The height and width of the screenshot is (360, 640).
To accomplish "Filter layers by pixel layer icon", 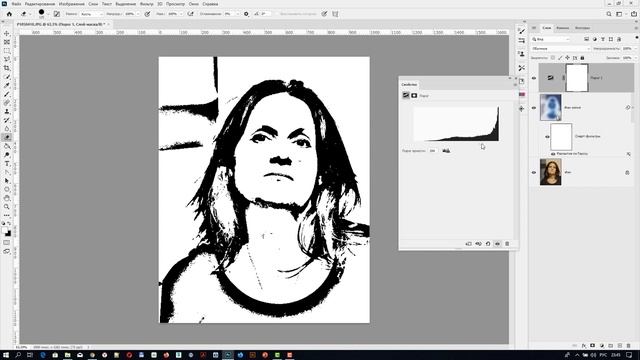I will pyautogui.click(x=587, y=39).
